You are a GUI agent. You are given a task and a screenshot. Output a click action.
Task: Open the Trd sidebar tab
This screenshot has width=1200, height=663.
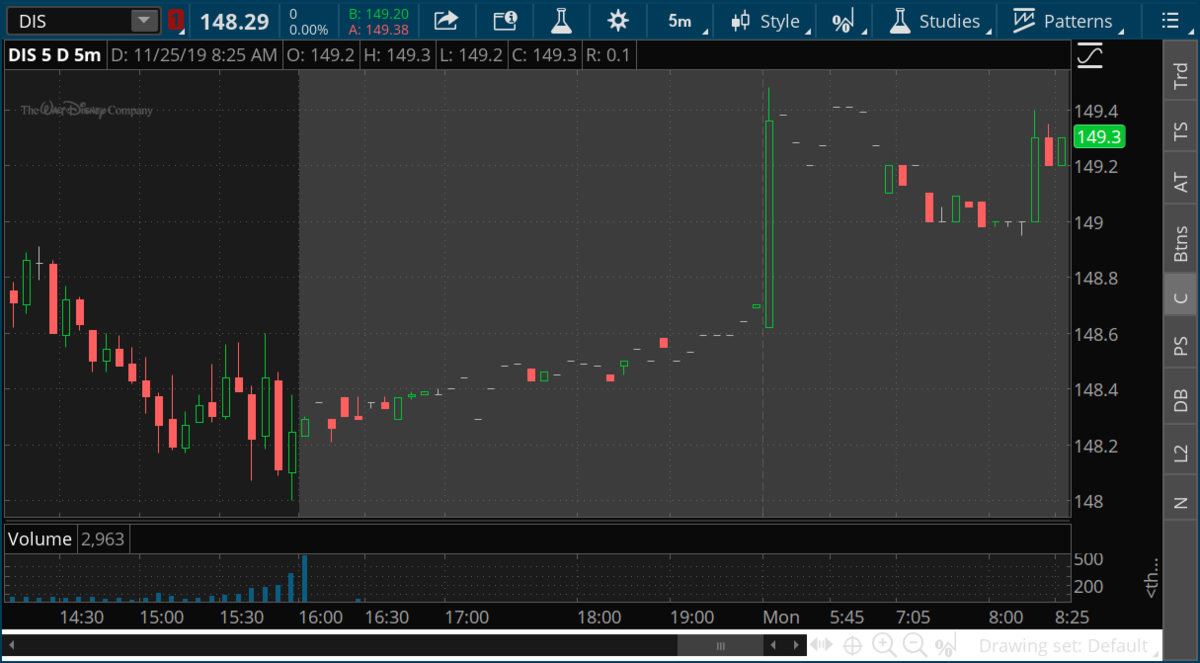pyautogui.click(x=1181, y=78)
